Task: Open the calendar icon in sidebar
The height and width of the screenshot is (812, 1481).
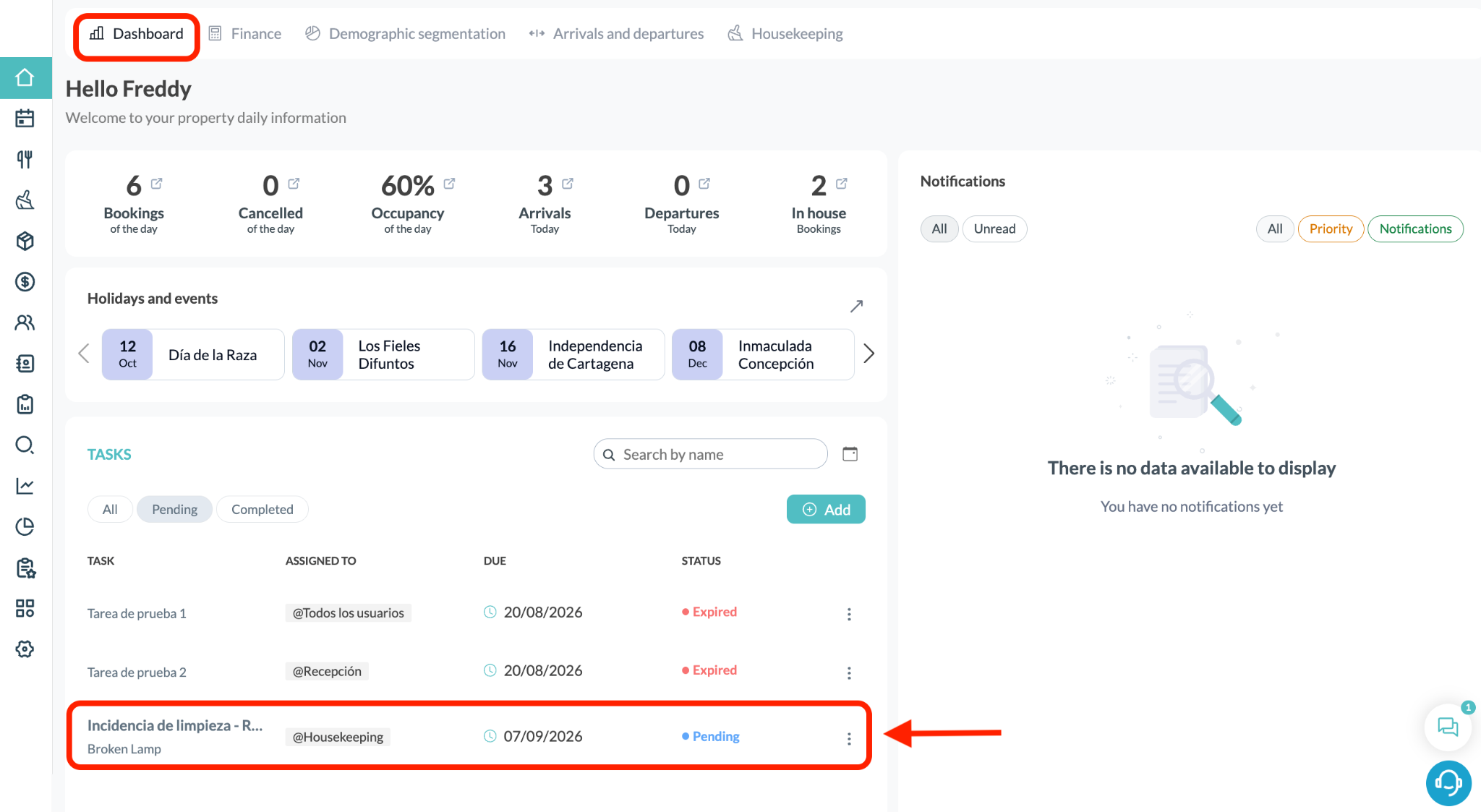Action: (x=25, y=118)
